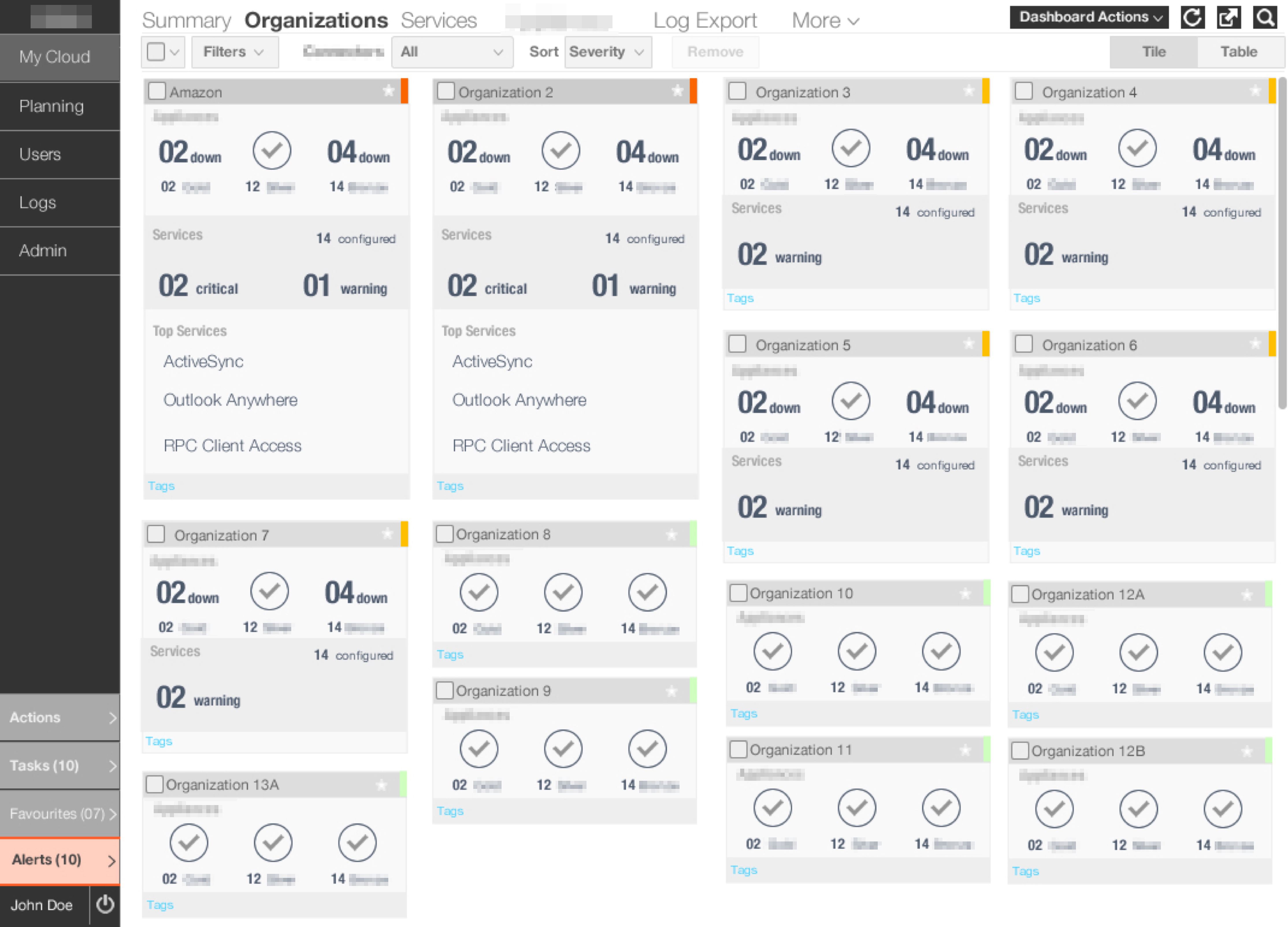Click the refresh dashboard icon
The width and height of the screenshot is (1288, 927).
pyautogui.click(x=1193, y=18)
